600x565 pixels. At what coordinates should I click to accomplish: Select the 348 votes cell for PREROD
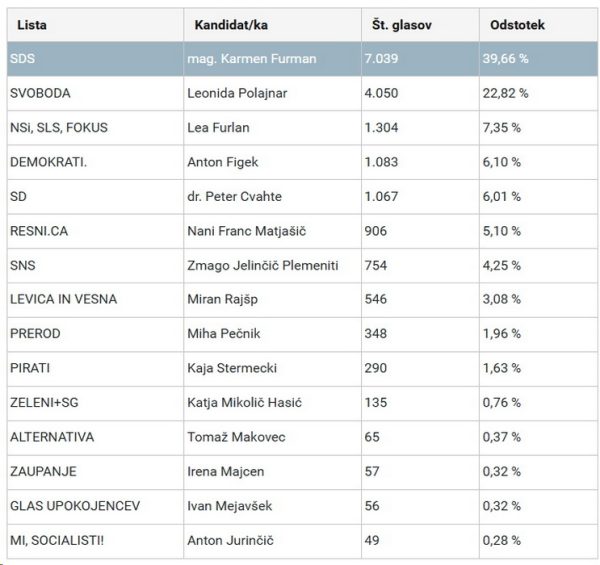pyautogui.click(x=379, y=334)
